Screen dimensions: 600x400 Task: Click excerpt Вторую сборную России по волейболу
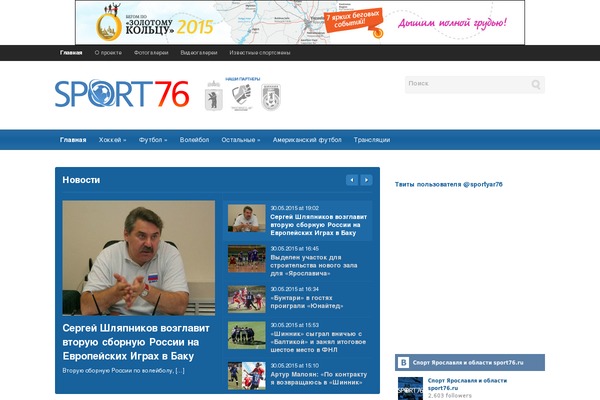coord(123,371)
